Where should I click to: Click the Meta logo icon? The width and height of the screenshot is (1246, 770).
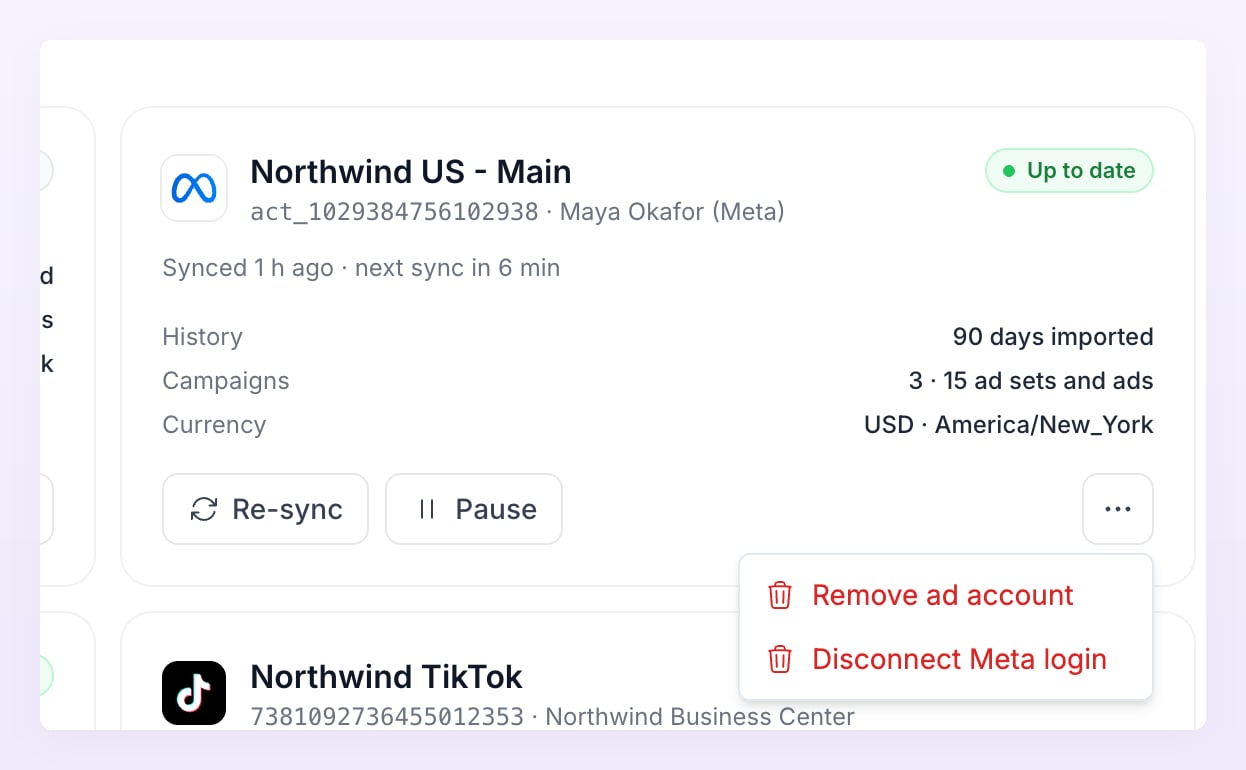(x=194, y=188)
